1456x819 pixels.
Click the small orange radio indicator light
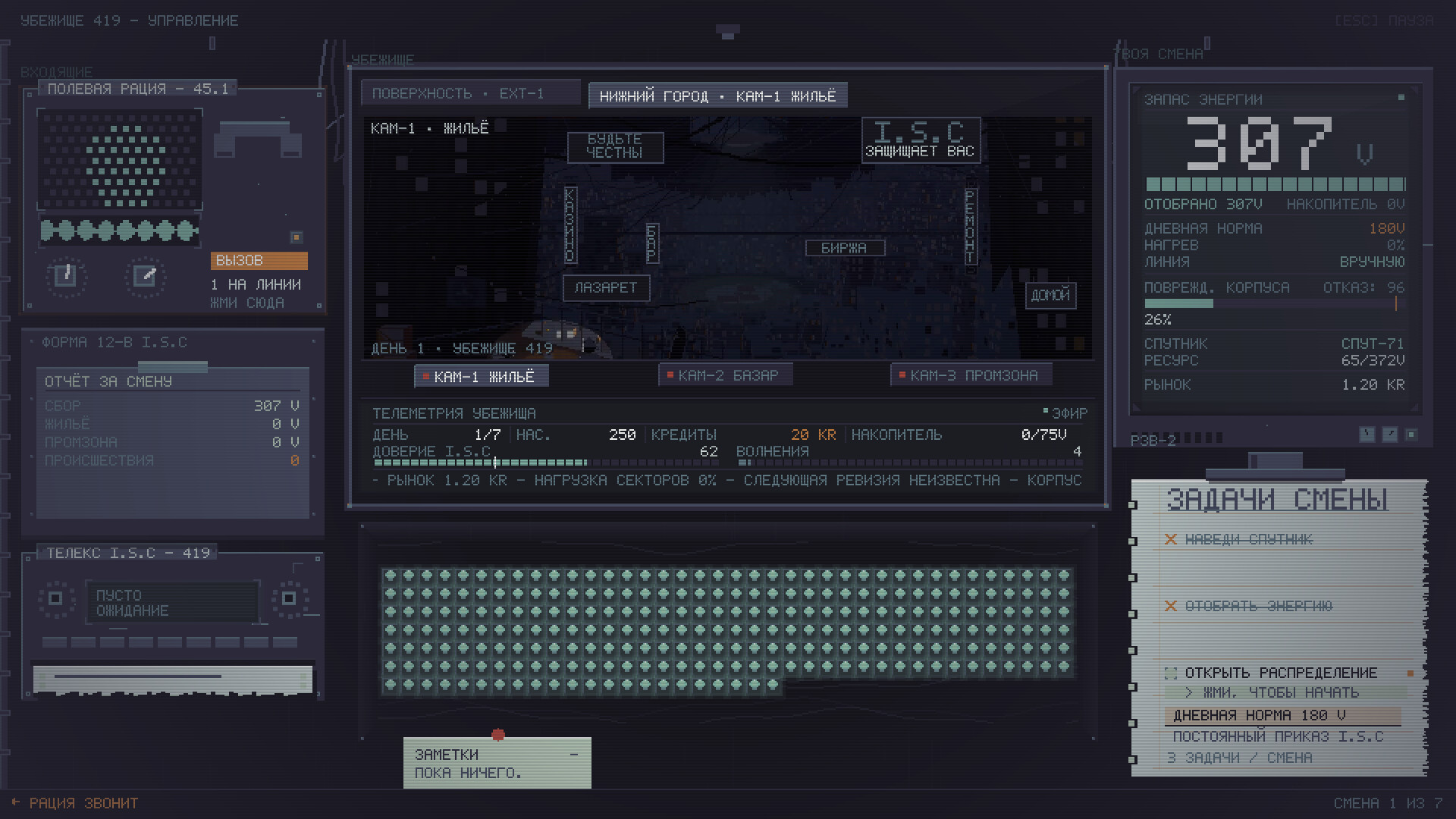tap(297, 237)
